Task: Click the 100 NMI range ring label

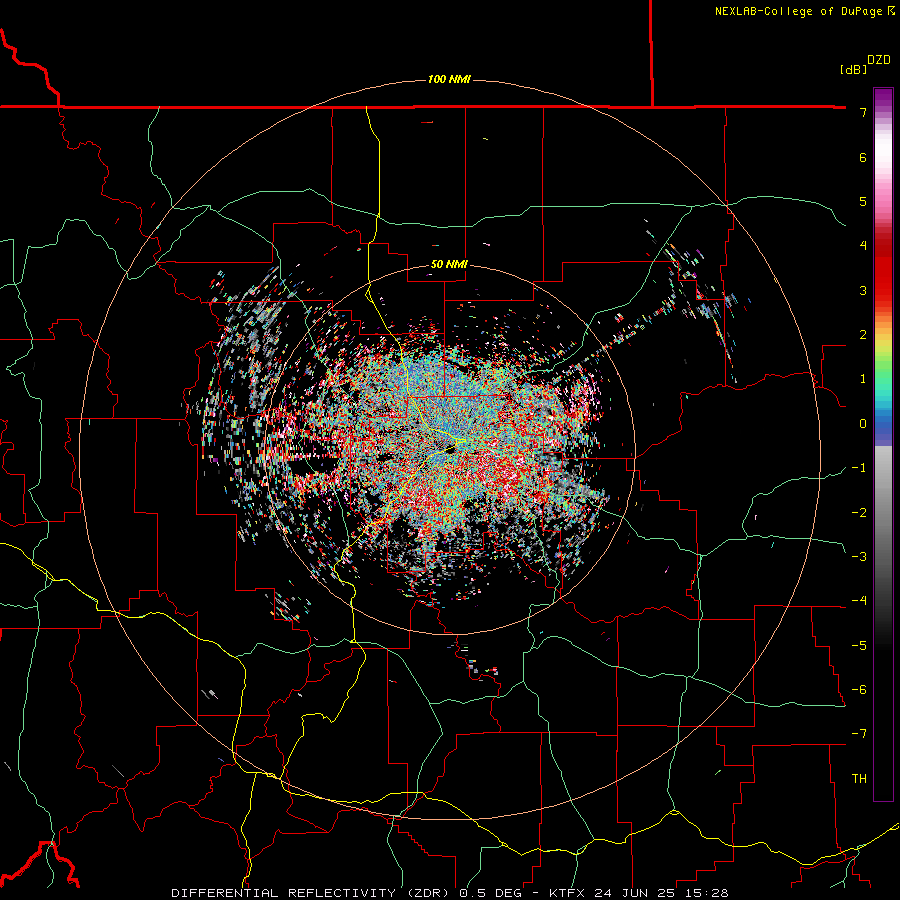Action: 449,79
